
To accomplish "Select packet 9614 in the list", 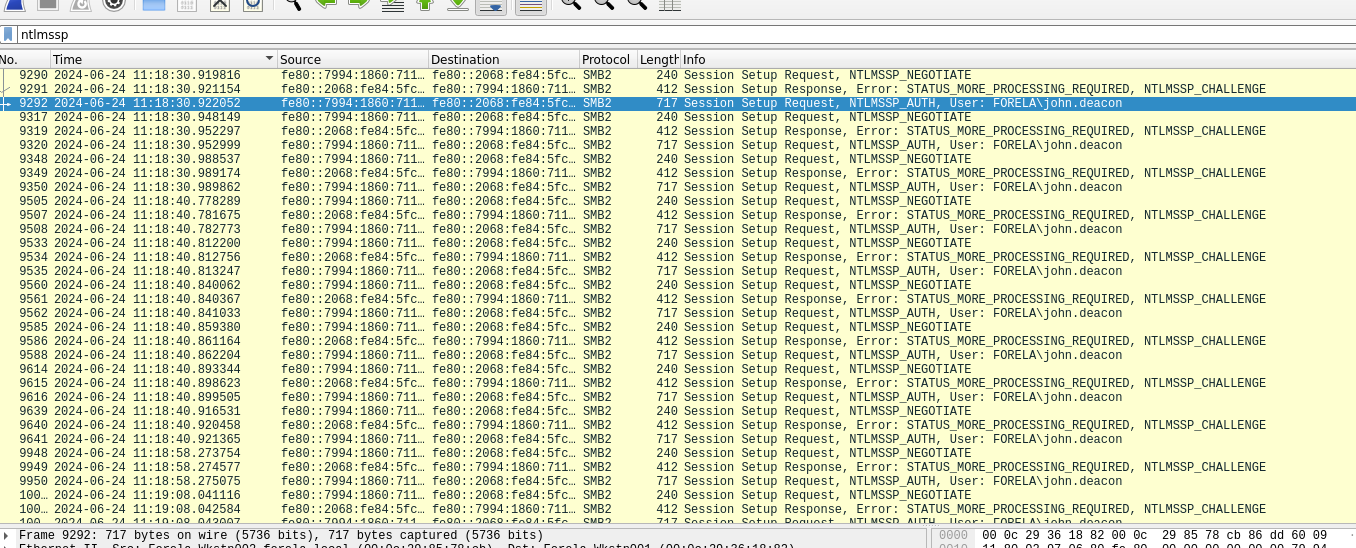I will [678, 369].
